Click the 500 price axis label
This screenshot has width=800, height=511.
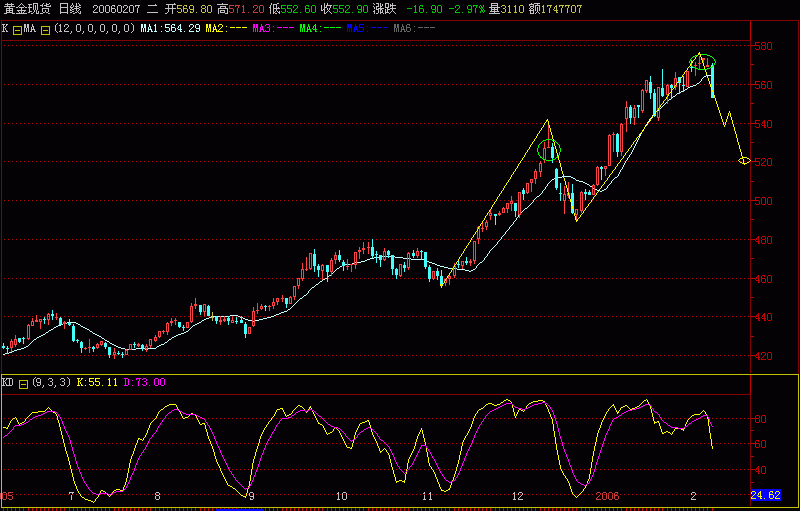(x=764, y=201)
